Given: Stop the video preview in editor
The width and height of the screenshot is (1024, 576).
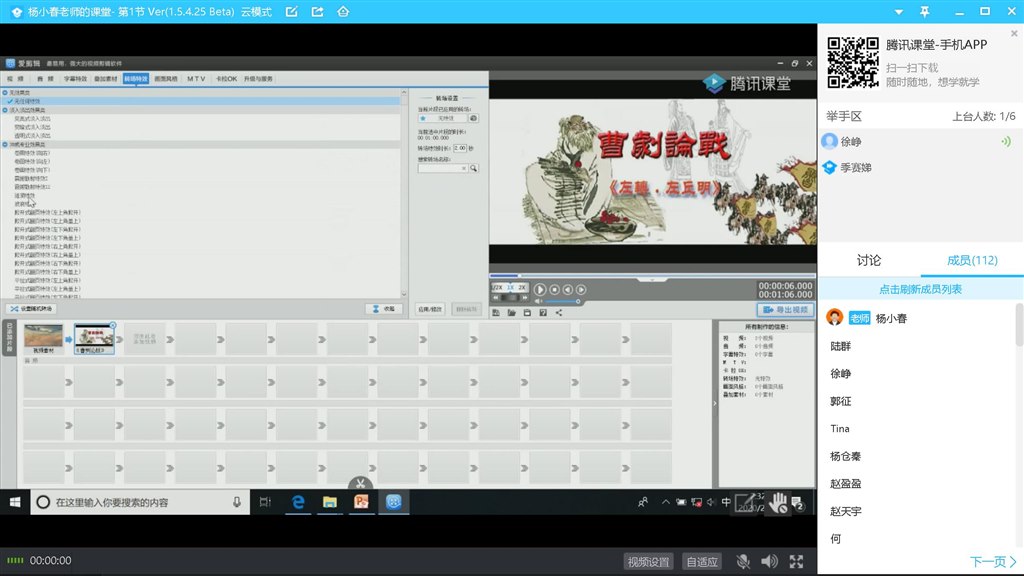Looking at the screenshot, I should click(554, 289).
